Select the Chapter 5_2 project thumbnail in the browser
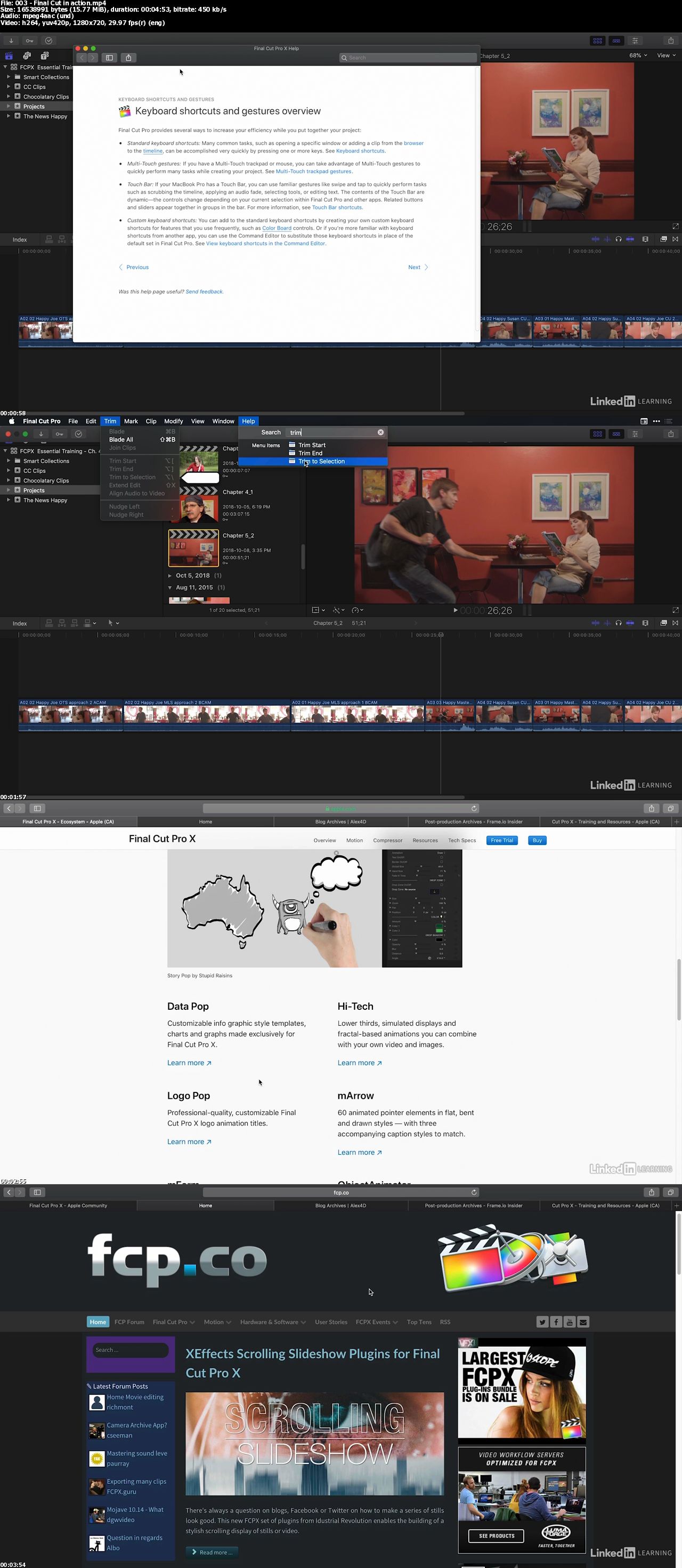This screenshot has width=682, height=1568. (x=193, y=548)
